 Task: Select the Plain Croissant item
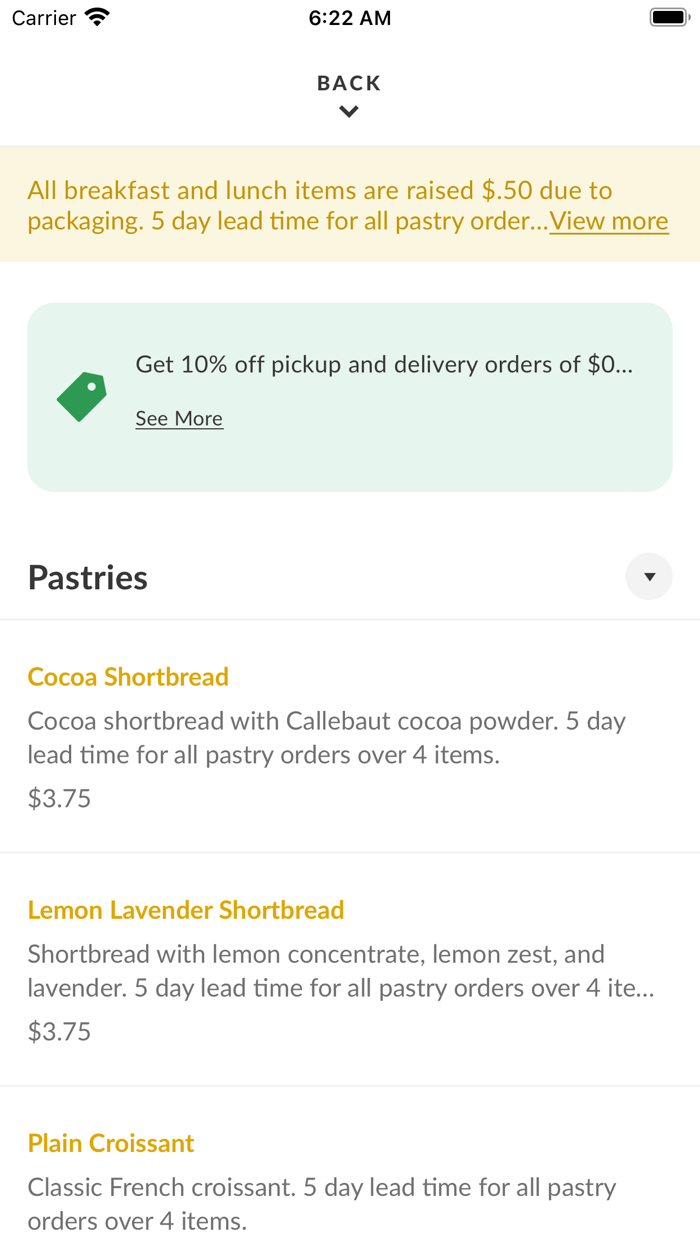[x=110, y=1143]
